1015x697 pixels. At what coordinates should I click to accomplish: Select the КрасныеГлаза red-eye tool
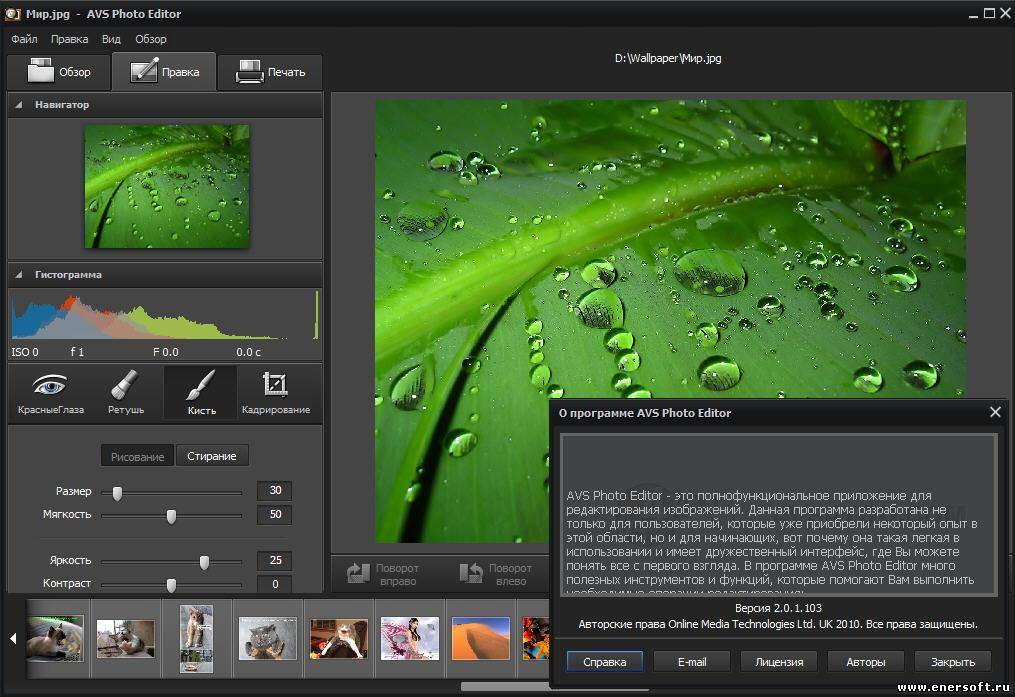click(x=50, y=392)
